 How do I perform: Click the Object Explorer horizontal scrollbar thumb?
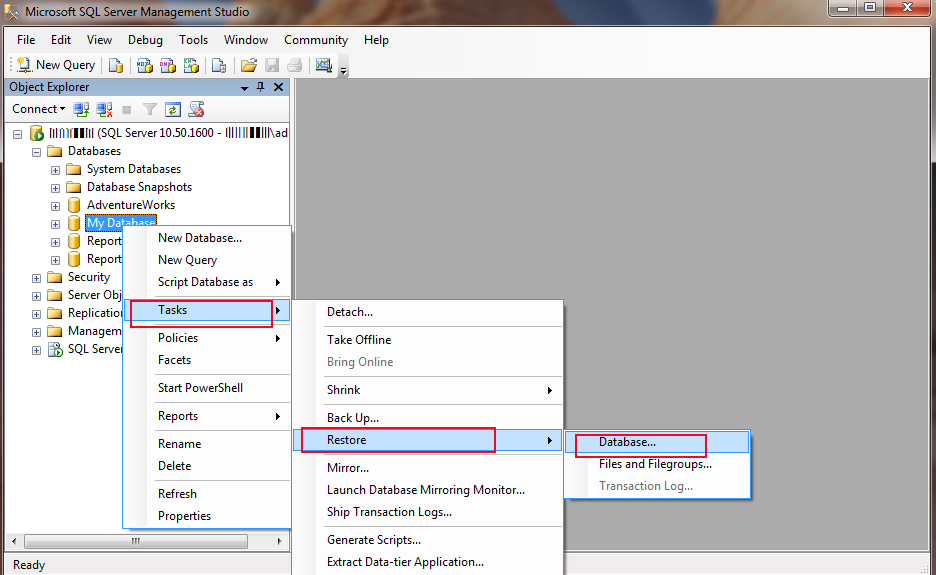(x=136, y=542)
